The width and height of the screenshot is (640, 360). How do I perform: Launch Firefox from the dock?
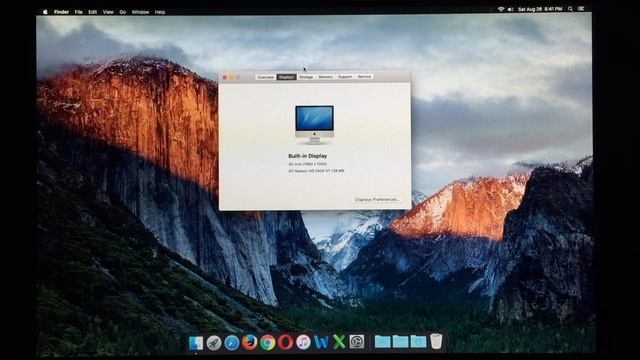click(x=249, y=342)
